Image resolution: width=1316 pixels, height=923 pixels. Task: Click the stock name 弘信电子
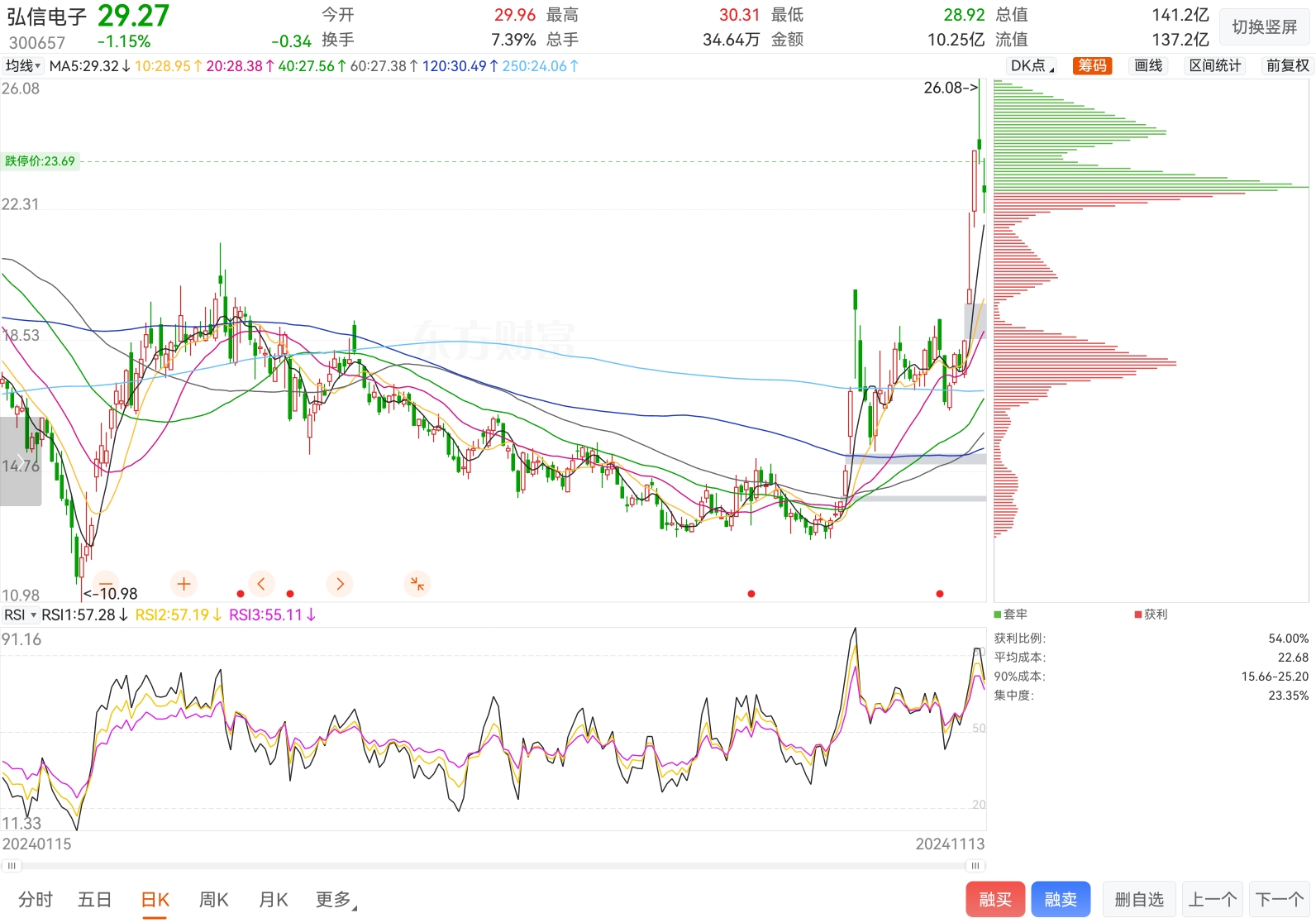point(47,17)
